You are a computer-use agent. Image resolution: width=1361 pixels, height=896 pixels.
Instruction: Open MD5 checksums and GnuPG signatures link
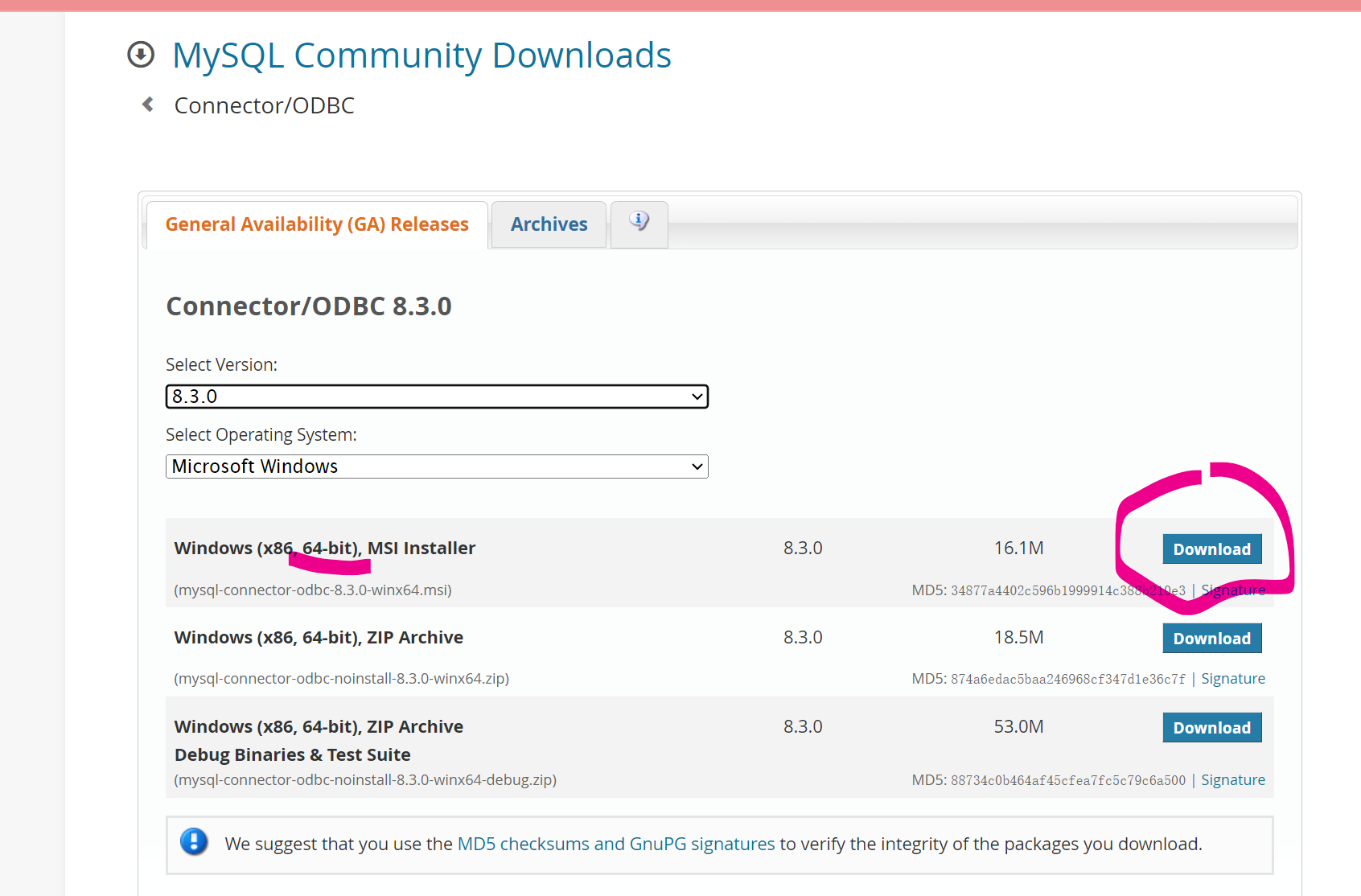point(616,844)
